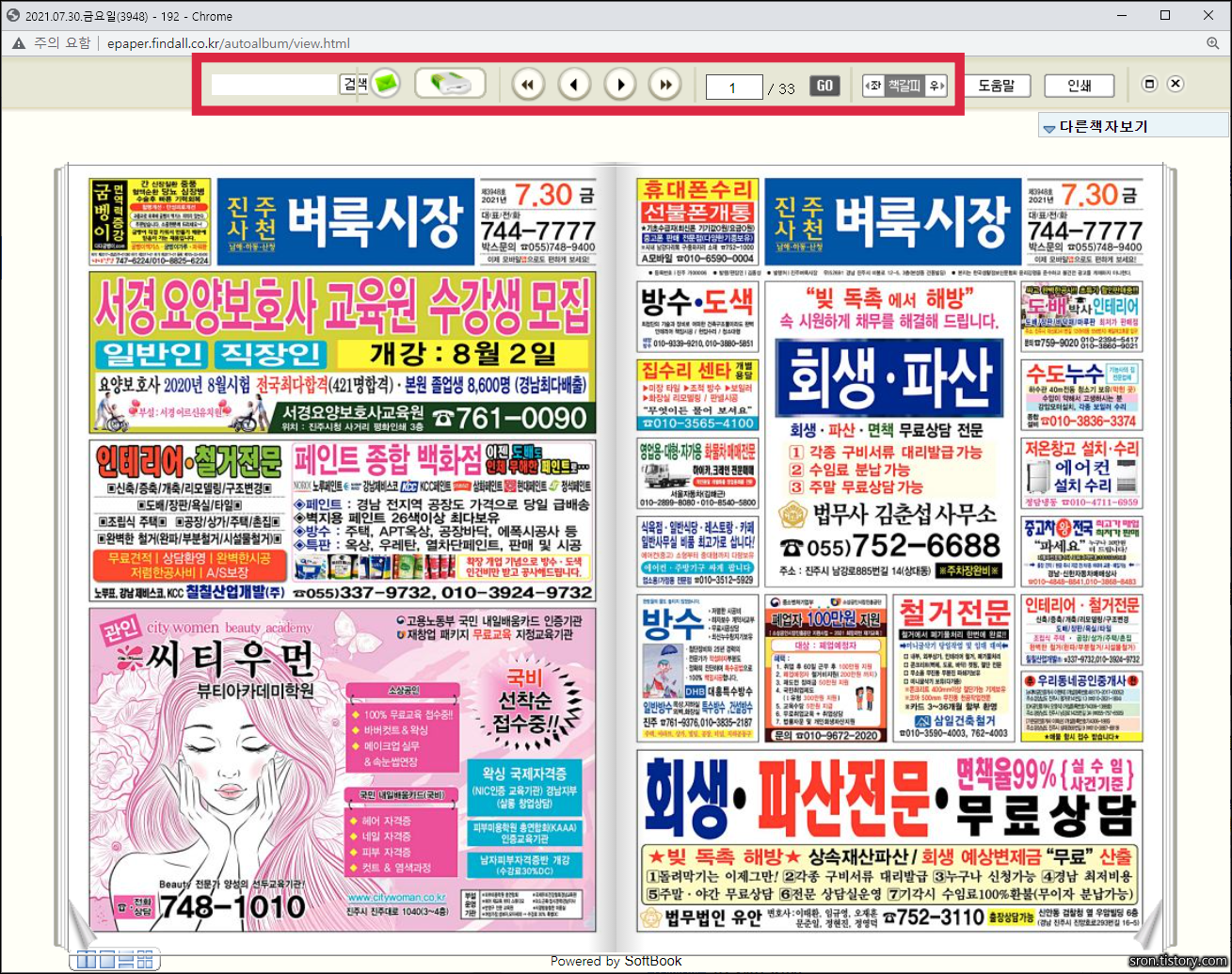Click the 좌 left bookmark arrow
Screen dimensions: 1232x974
tap(874, 86)
